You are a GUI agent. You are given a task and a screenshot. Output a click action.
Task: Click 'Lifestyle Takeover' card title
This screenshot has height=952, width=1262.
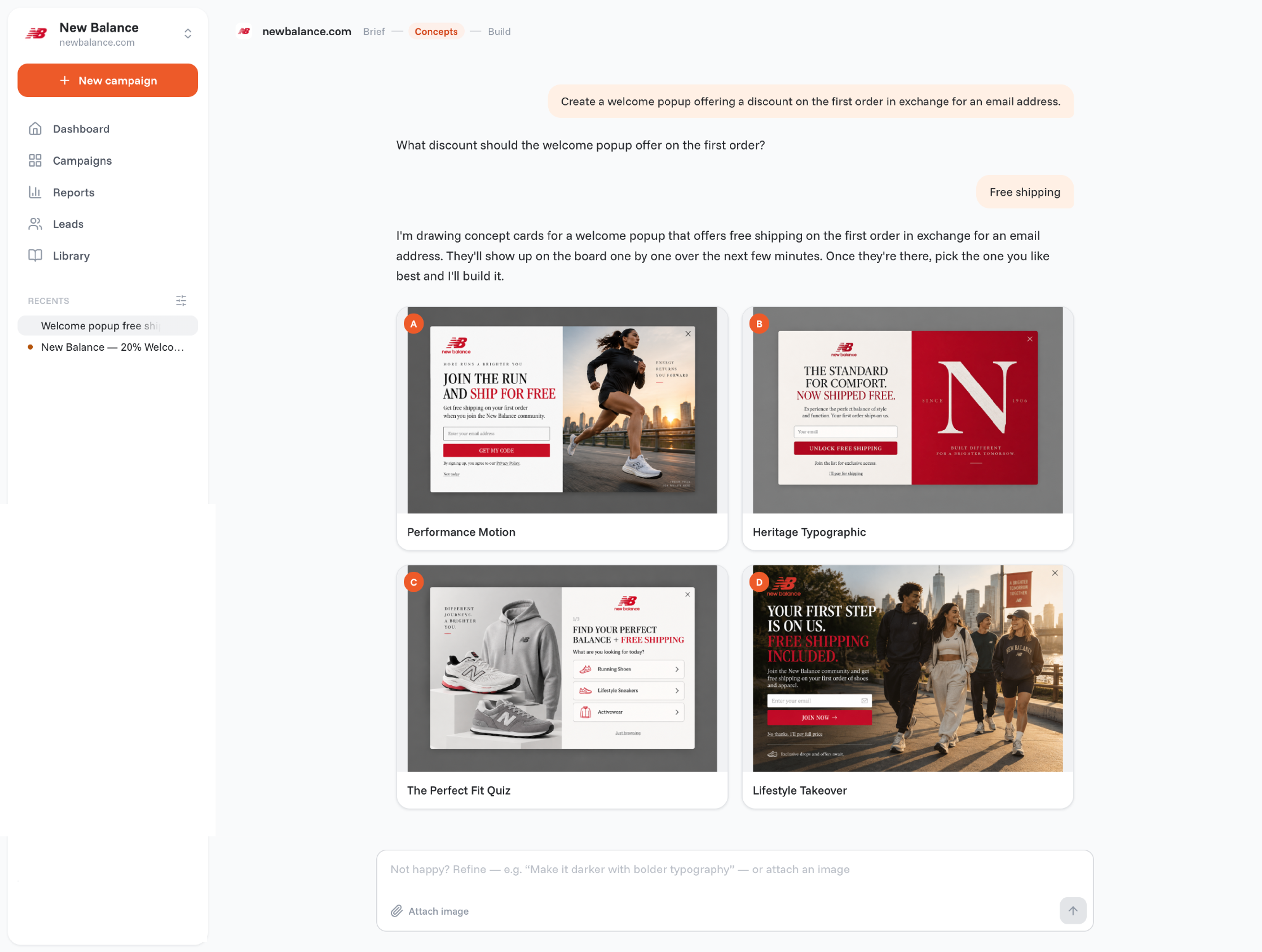click(x=799, y=791)
